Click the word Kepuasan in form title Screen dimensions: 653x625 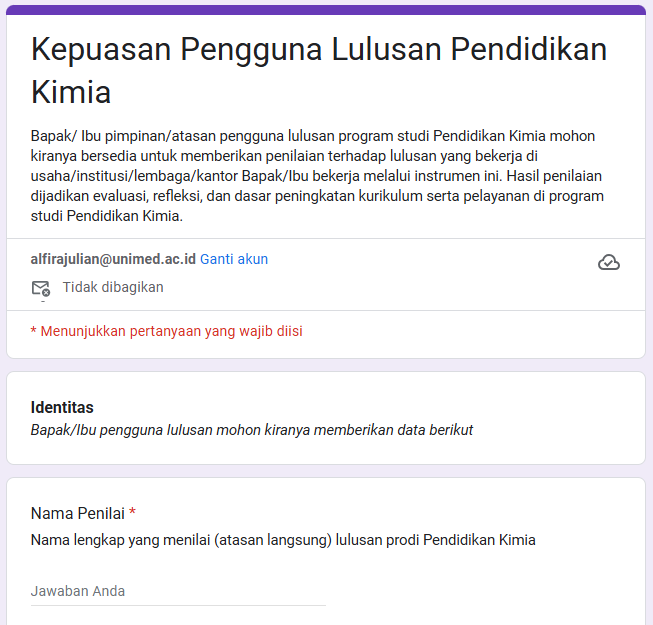(x=101, y=50)
